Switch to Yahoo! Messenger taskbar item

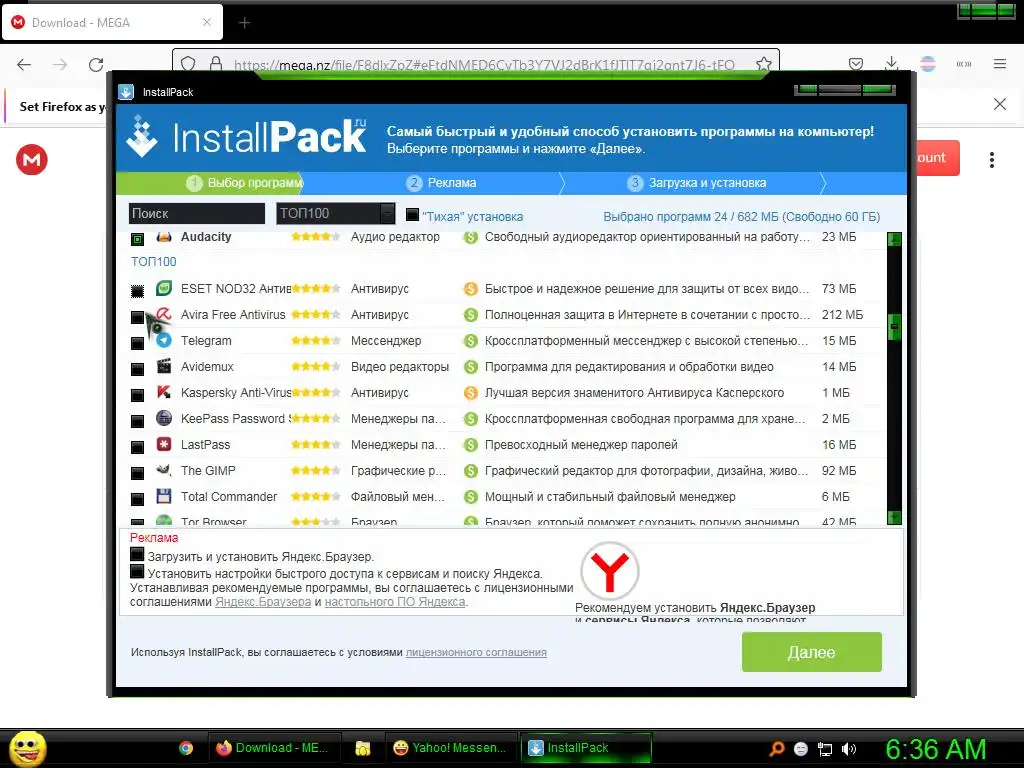click(451, 748)
